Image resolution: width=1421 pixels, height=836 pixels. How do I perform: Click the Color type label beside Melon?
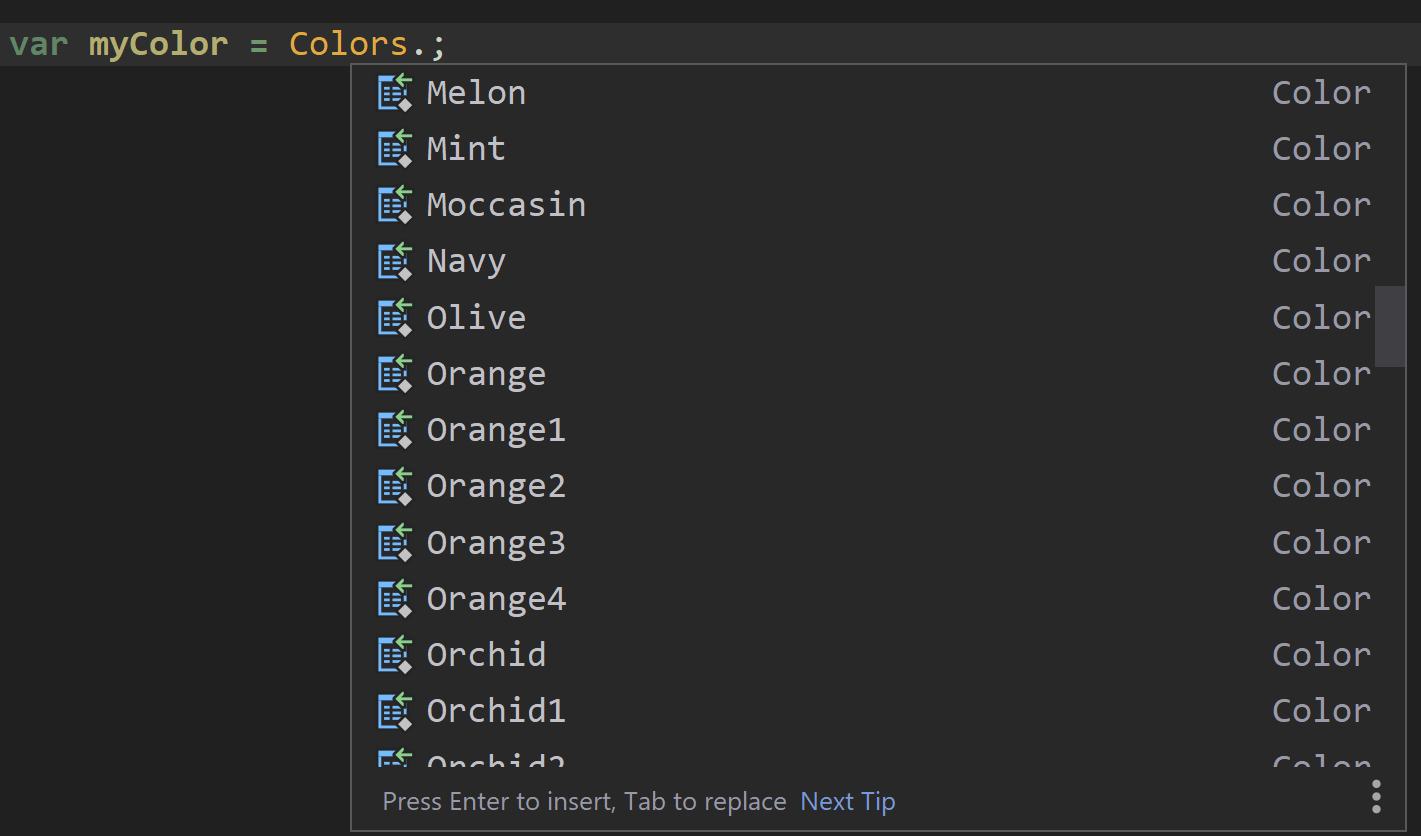pos(1321,92)
